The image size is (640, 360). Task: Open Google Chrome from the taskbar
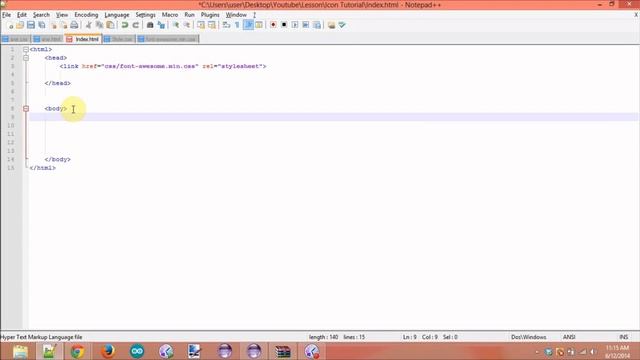(78, 351)
